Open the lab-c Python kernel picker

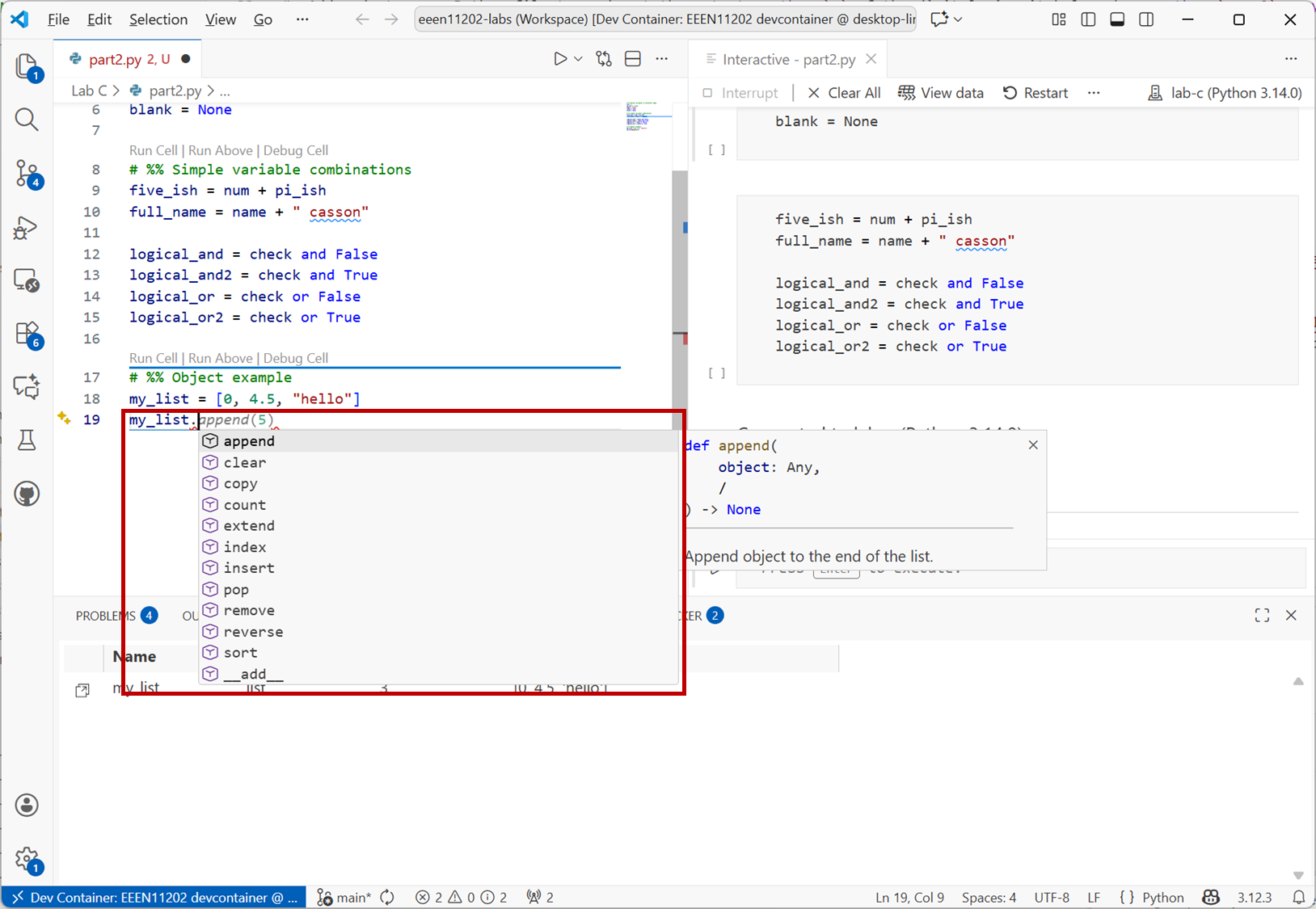coord(1225,93)
